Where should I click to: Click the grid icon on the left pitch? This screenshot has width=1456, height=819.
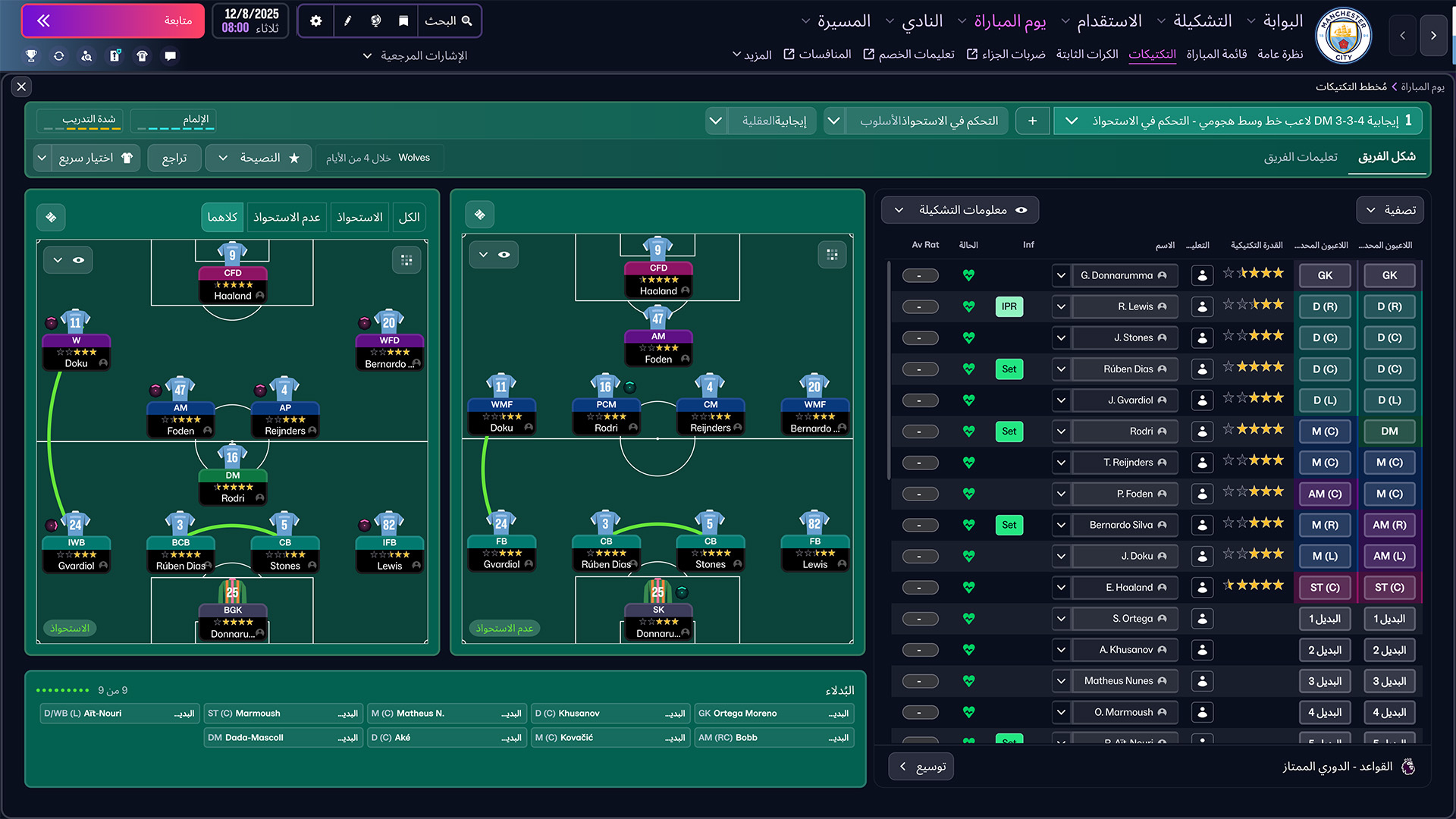tap(406, 260)
